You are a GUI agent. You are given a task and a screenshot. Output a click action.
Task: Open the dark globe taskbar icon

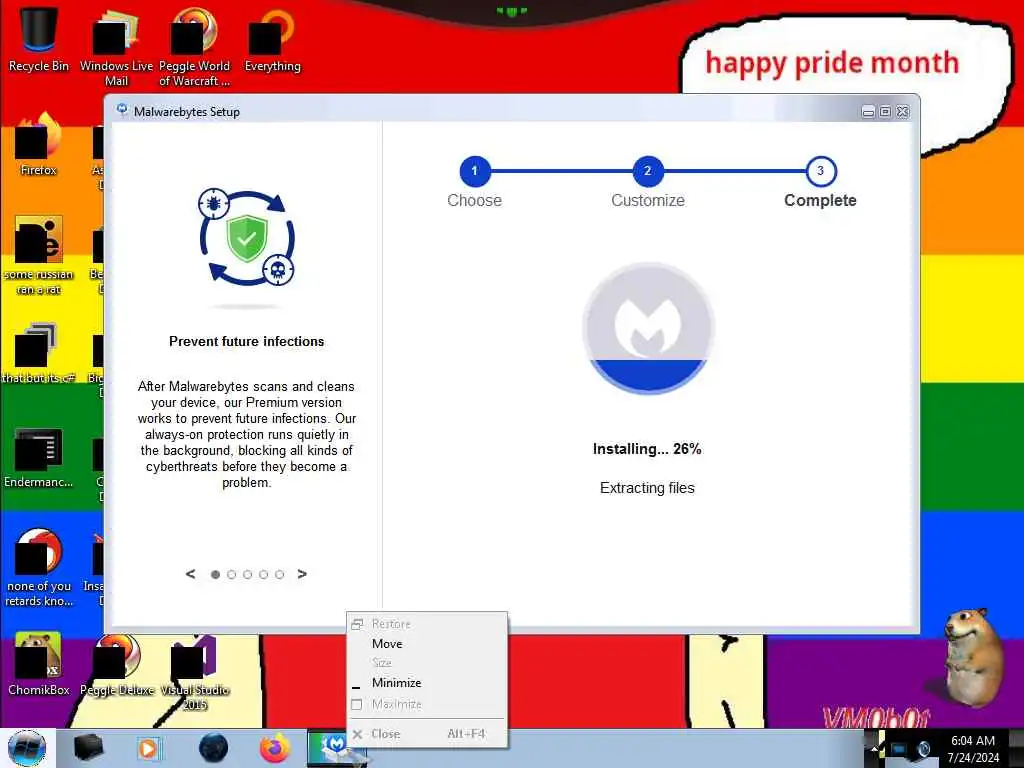click(x=214, y=748)
